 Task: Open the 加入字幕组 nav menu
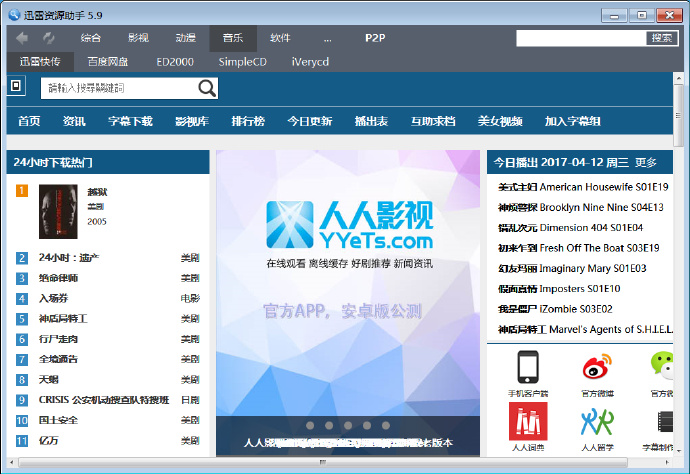coord(573,121)
